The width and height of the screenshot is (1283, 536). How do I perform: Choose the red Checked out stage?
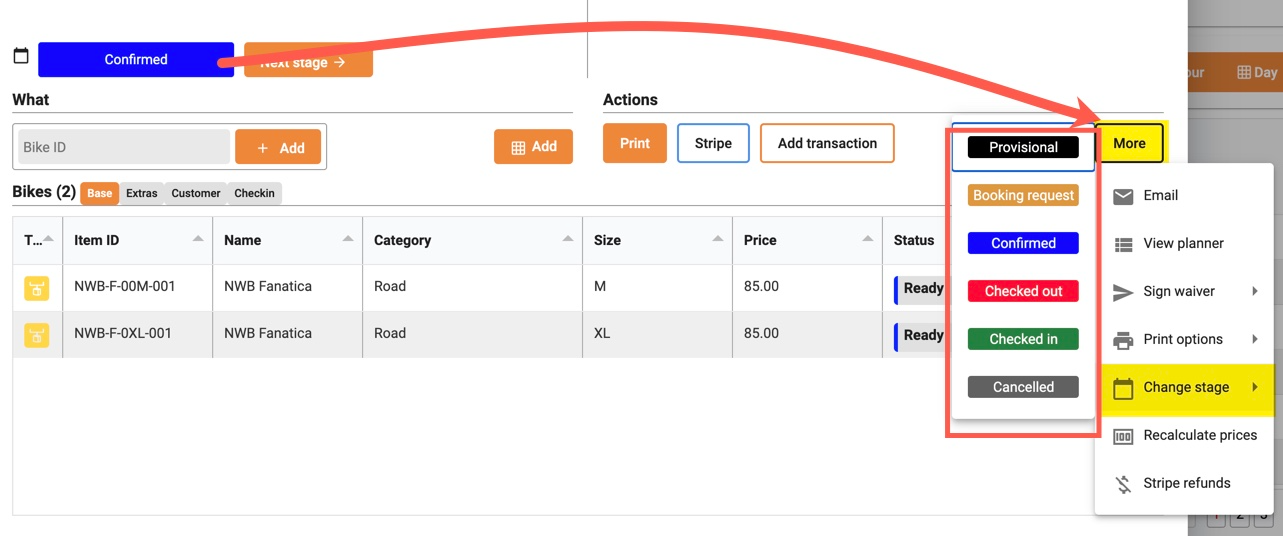click(1023, 291)
